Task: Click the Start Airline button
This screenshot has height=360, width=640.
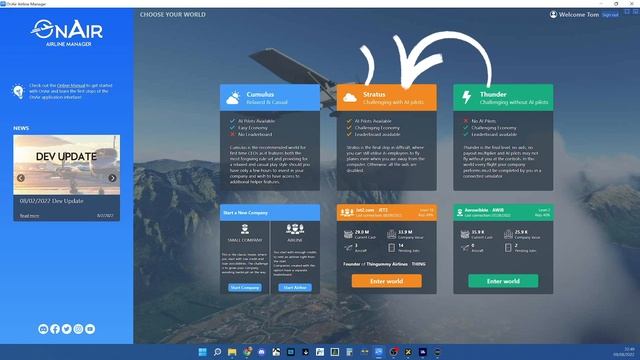Action: point(295,287)
